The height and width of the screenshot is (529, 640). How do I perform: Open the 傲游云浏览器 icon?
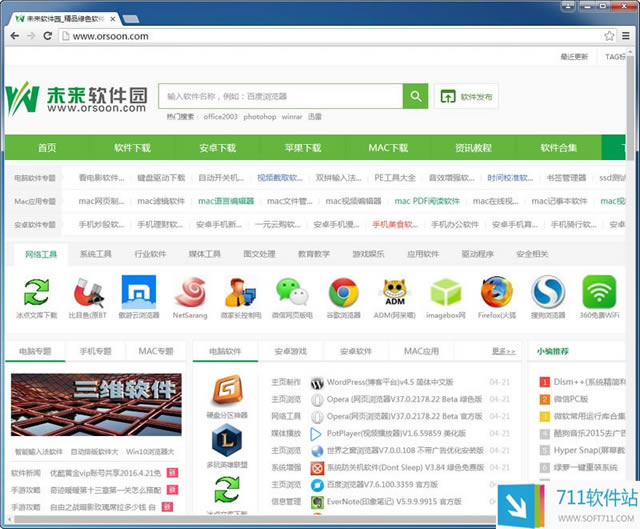[139, 292]
